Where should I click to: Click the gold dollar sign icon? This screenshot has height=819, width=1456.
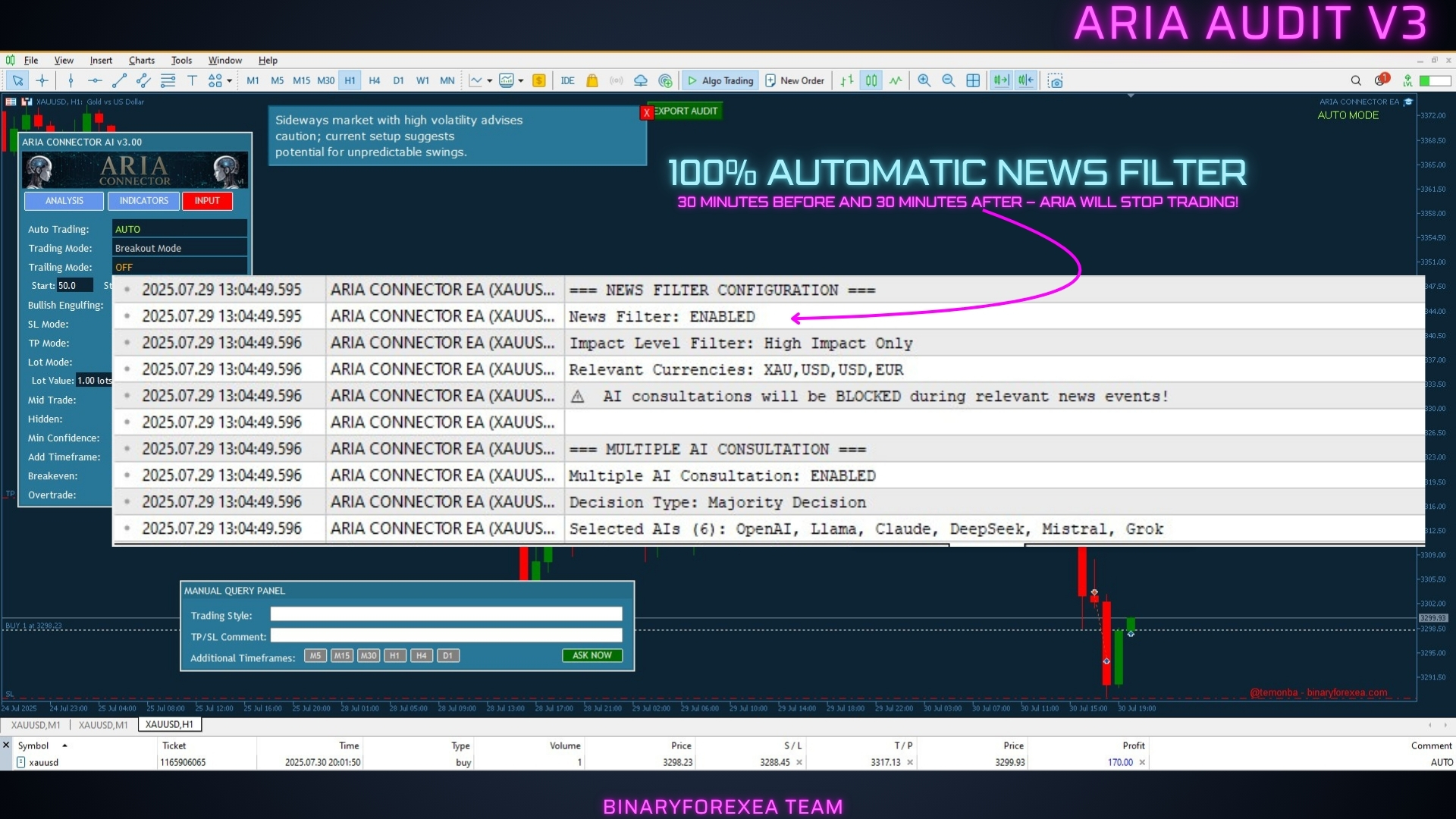point(539,80)
